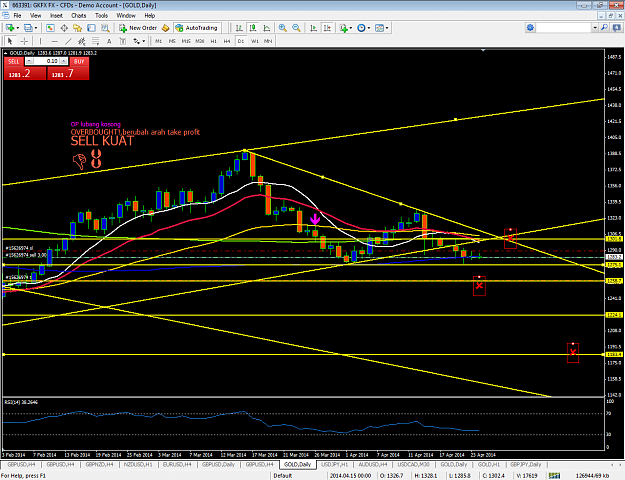This screenshot has width=625, height=480.
Task: Open the Profiles icon in toolbar
Action: 28,28
